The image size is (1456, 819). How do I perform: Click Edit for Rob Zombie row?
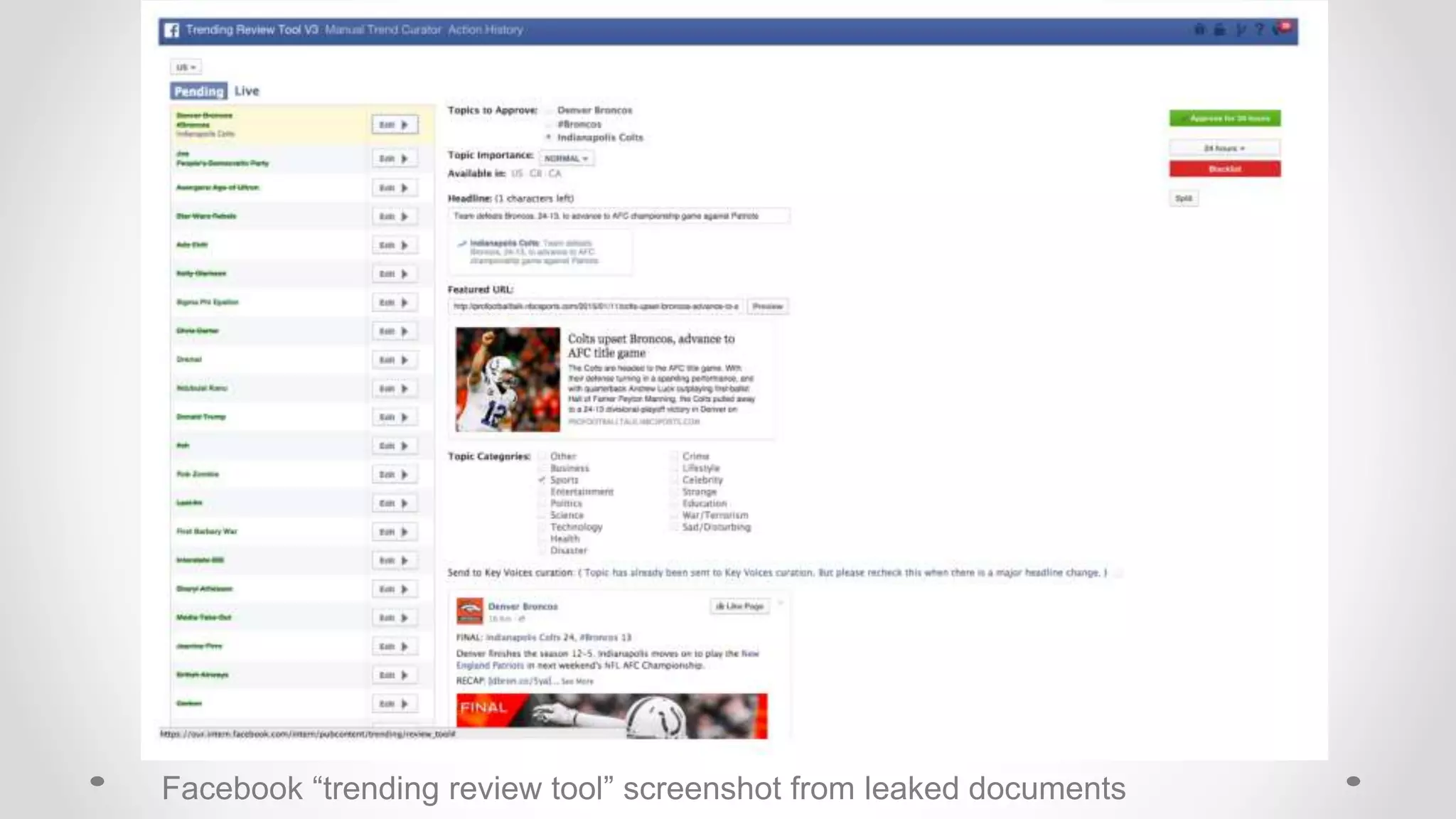395,474
